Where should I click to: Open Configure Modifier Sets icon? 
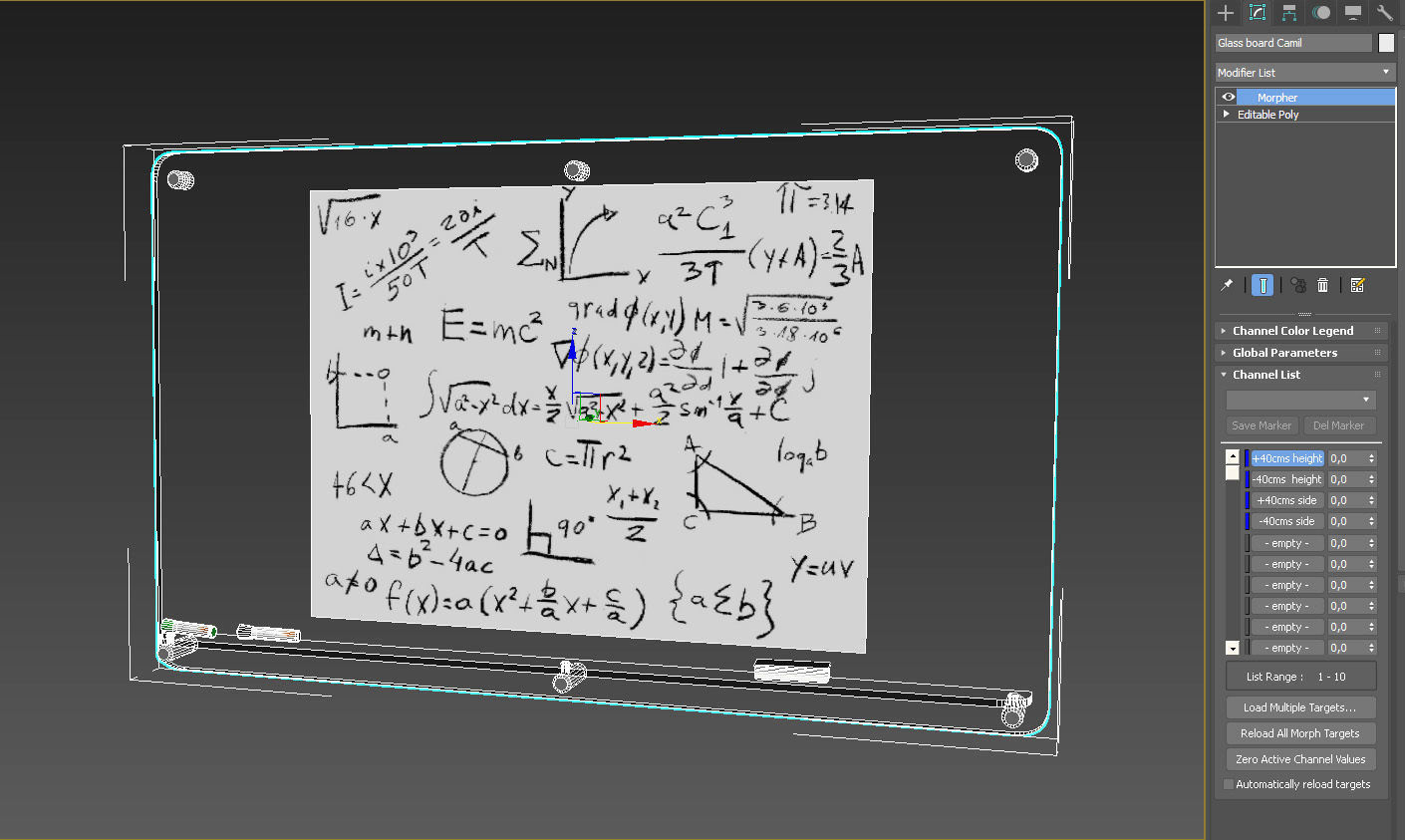tap(1357, 285)
